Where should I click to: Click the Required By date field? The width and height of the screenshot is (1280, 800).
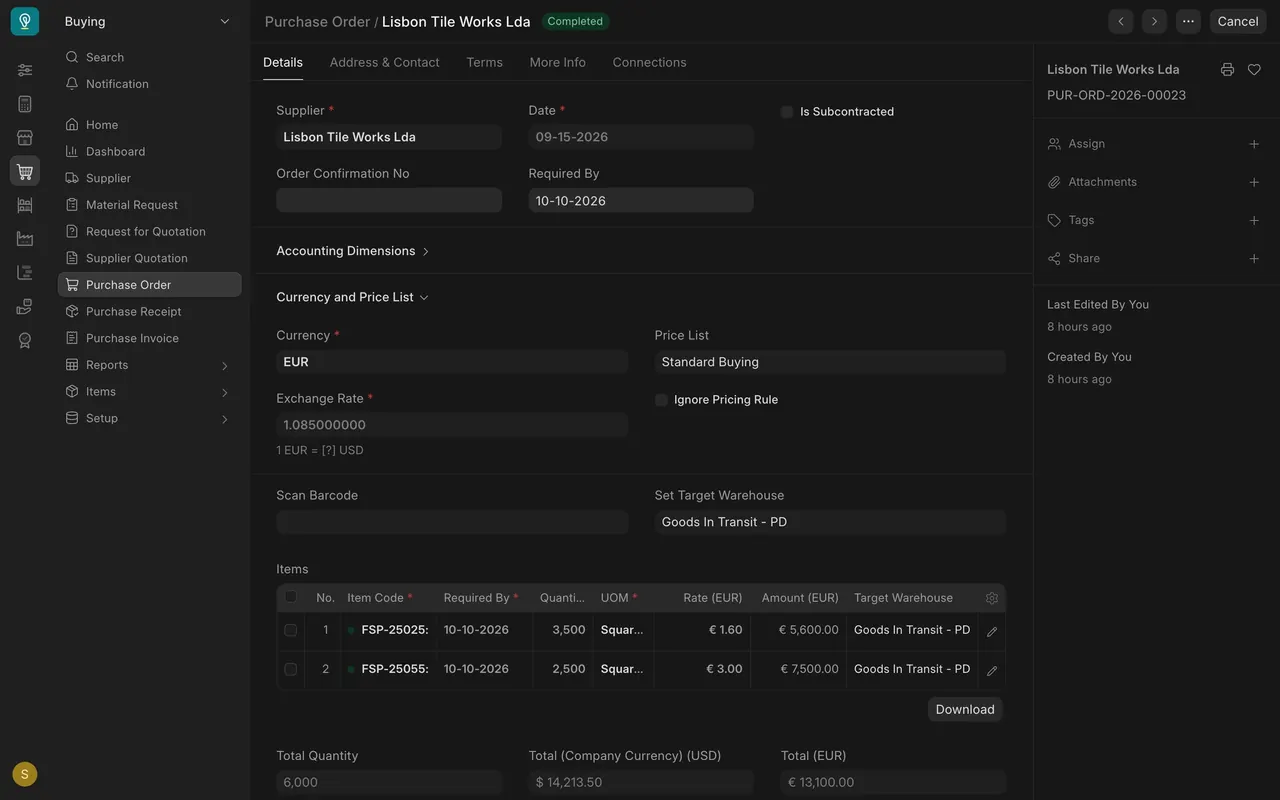pyautogui.click(x=641, y=200)
